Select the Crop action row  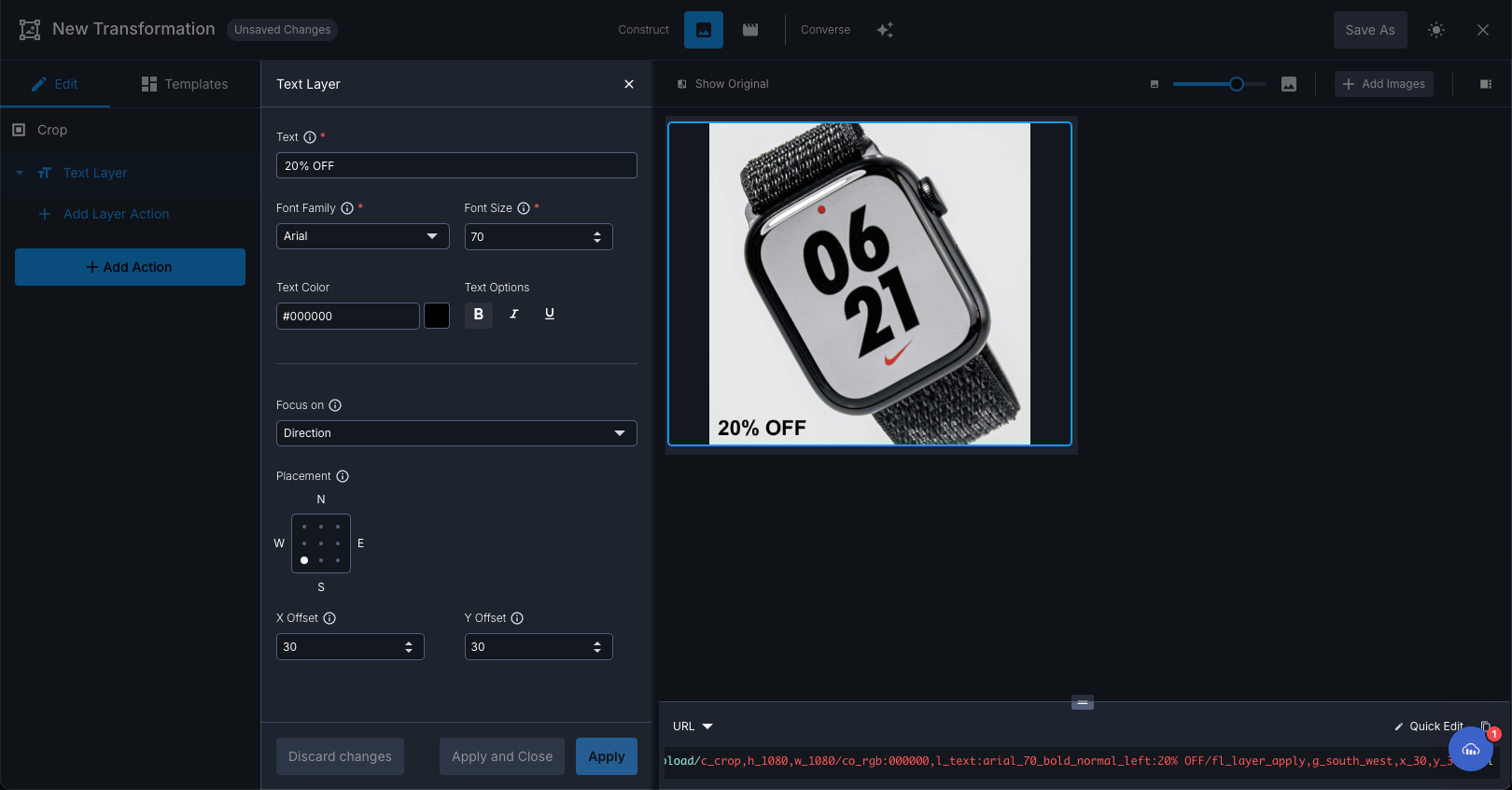coord(130,130)
